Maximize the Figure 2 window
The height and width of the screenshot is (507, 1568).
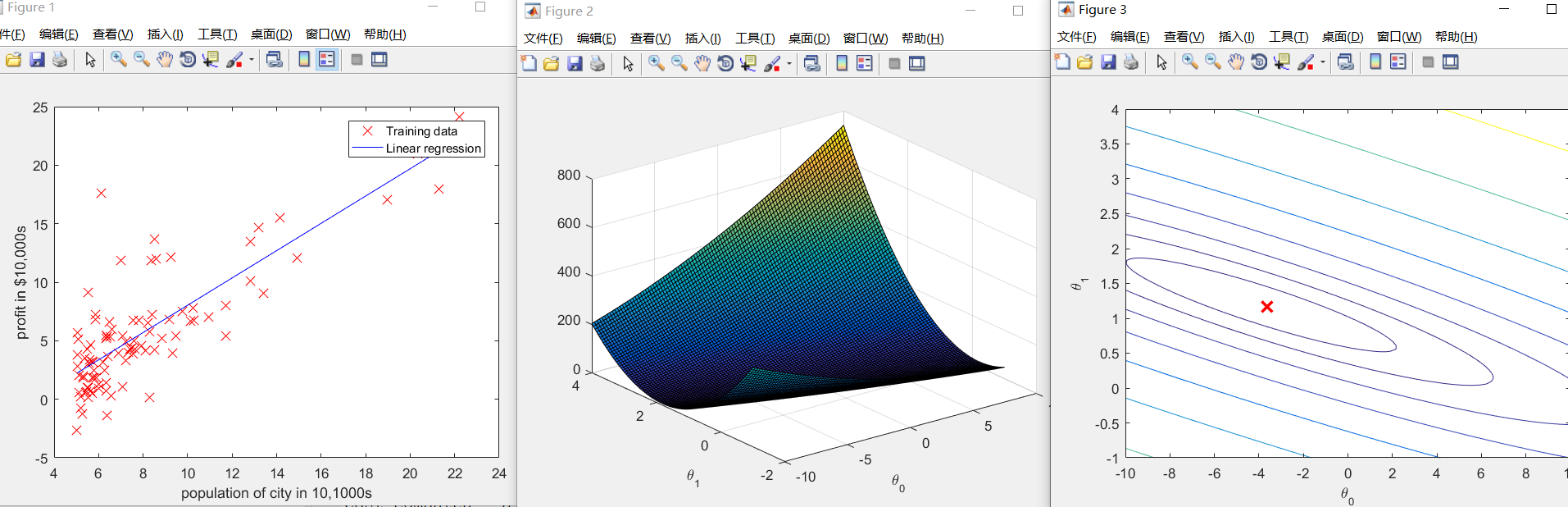[1018, 11]
